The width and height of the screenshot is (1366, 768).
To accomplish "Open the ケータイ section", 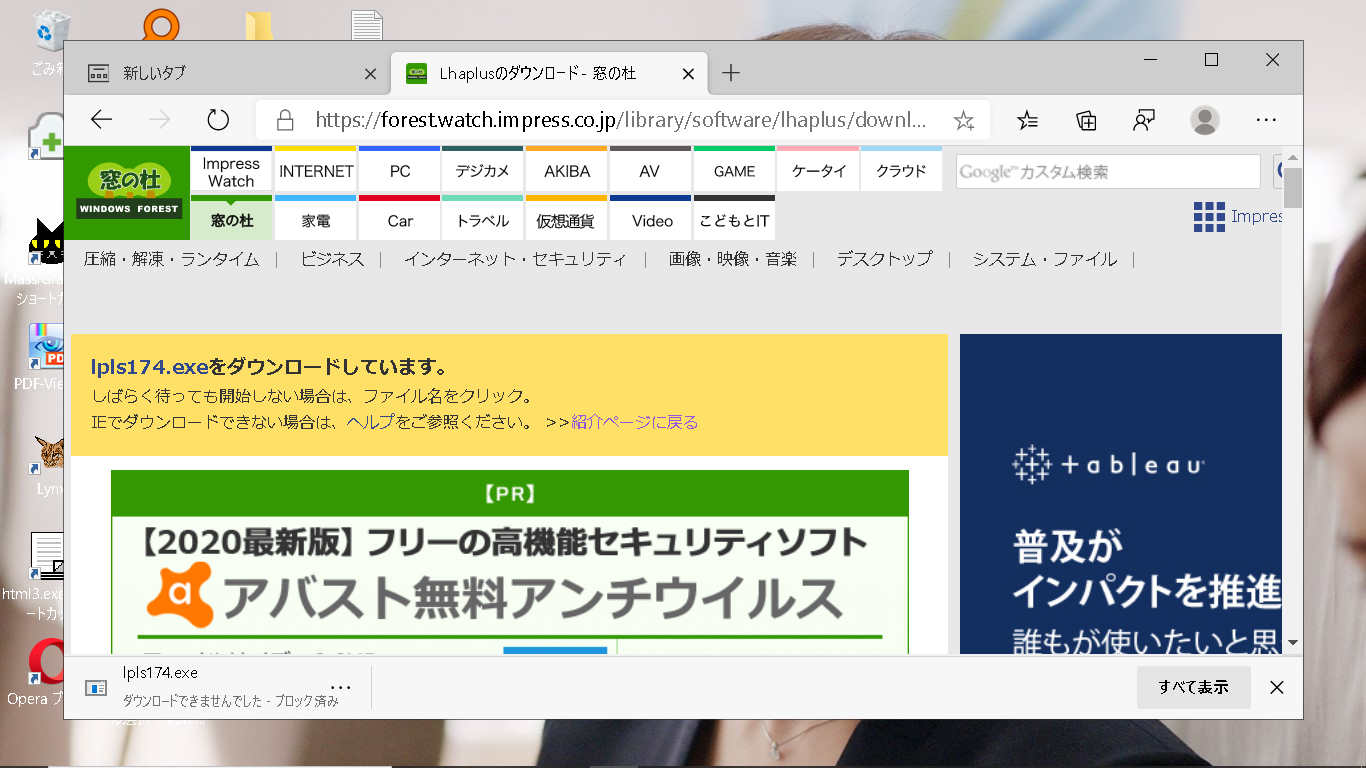I will click(x=818, y=170).
